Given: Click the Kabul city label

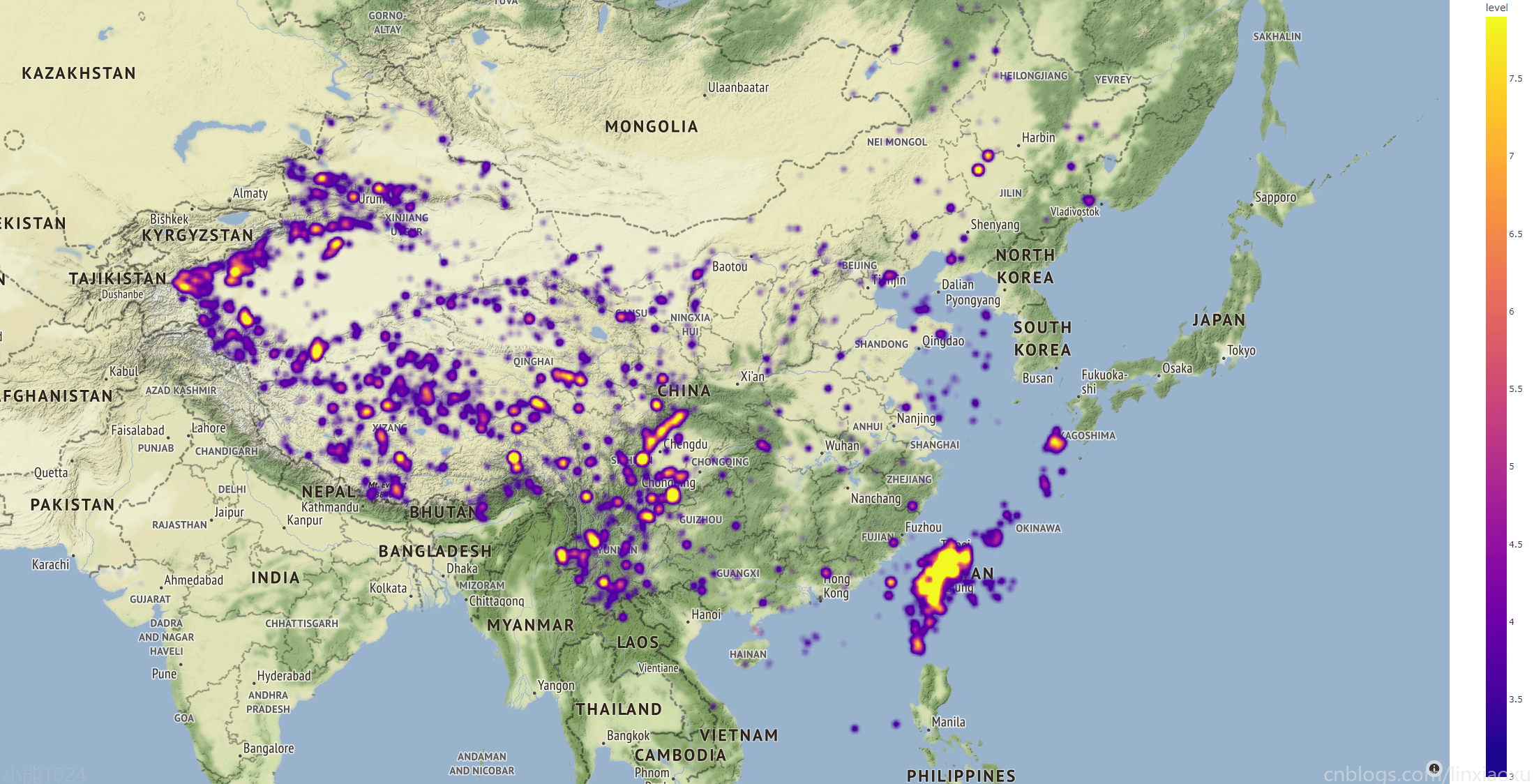Looking at the screenshot, I should click(x=124, y=372).
